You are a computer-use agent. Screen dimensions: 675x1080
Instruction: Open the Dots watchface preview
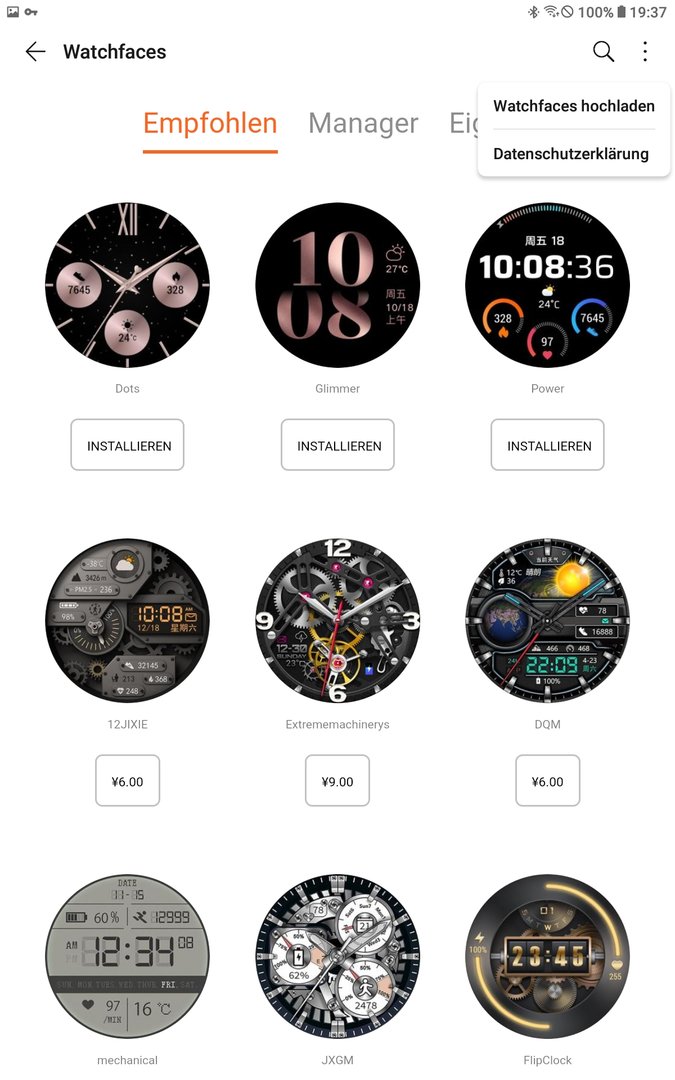click(127, 284)
